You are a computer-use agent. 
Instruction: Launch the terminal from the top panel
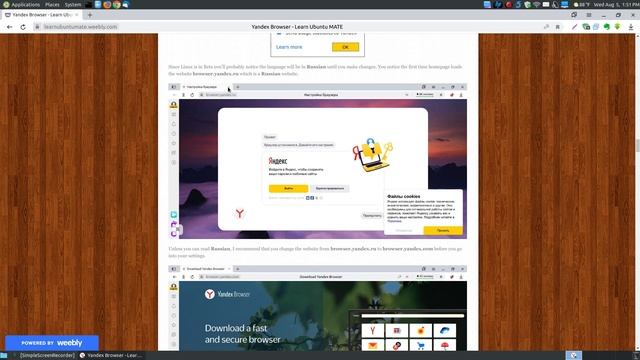point(89,4)
